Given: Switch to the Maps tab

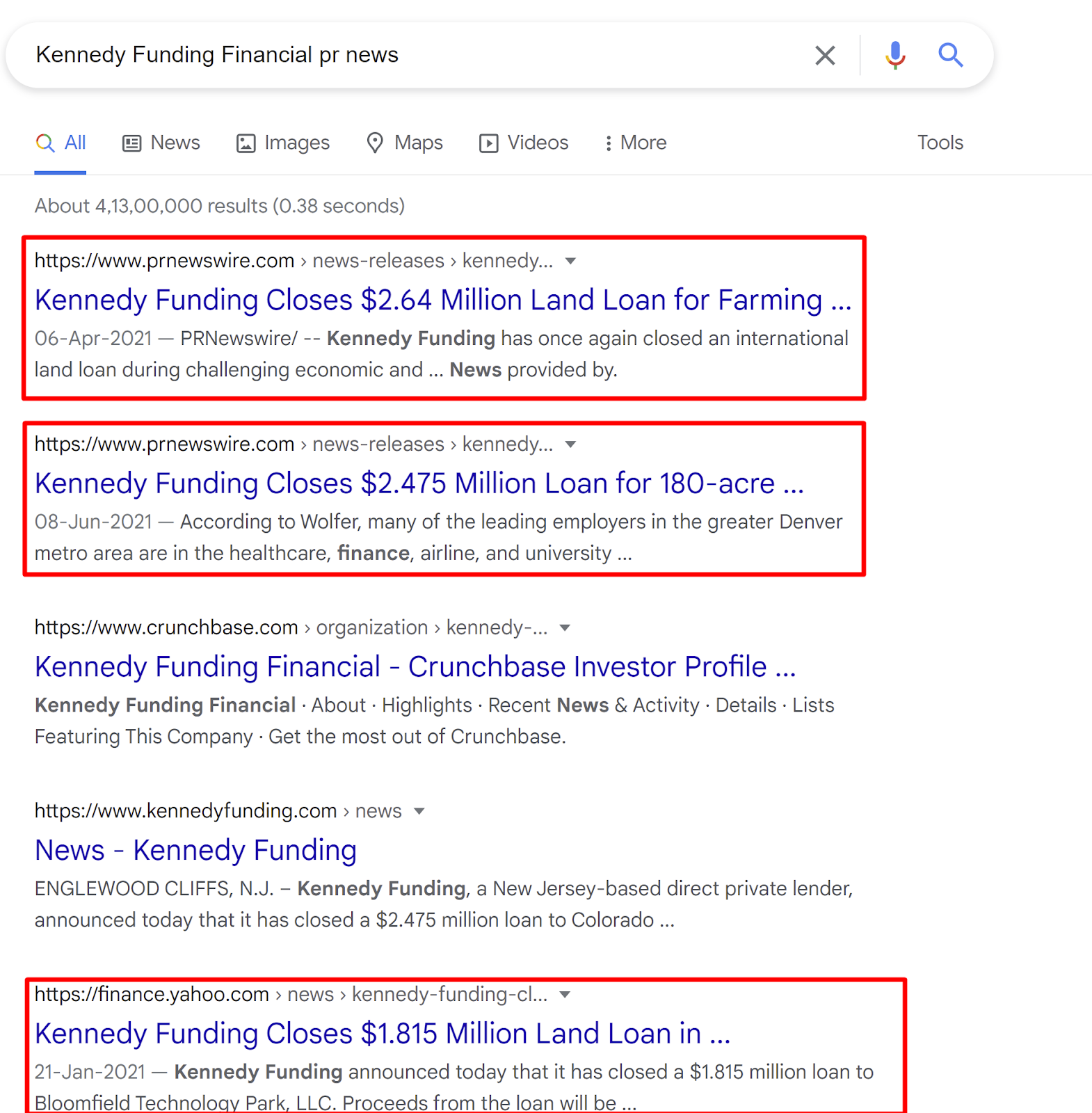Looking at the screenshot, I should (x=405, y=143).
